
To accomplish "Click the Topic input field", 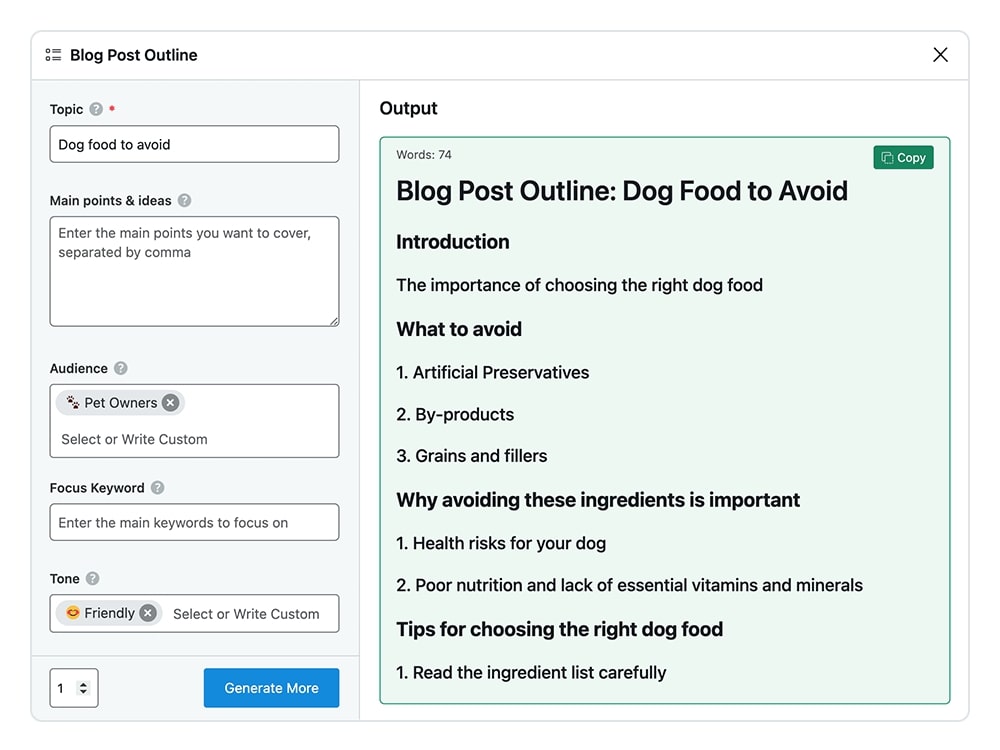I will point(194,144).
